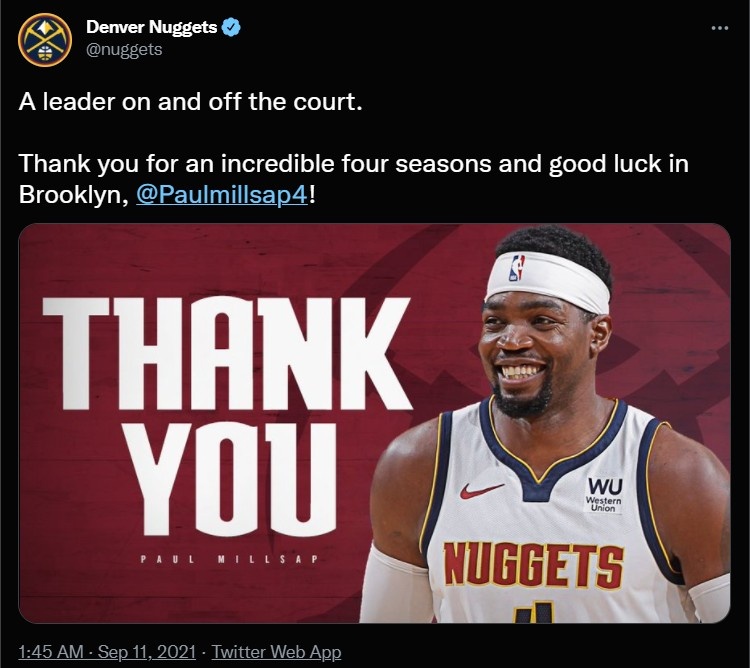Click the NUGGETS lettering on the jersey
750x668 pixels.
coord(533,566)
